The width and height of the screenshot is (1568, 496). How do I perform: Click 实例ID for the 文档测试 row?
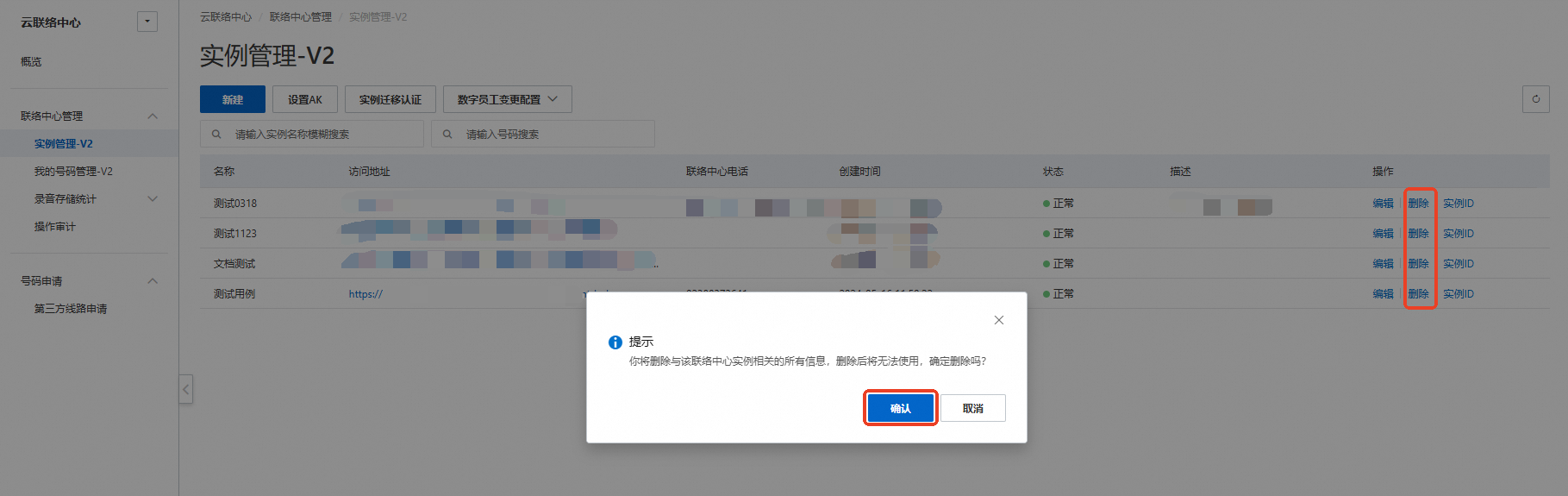coord(1459,263)
